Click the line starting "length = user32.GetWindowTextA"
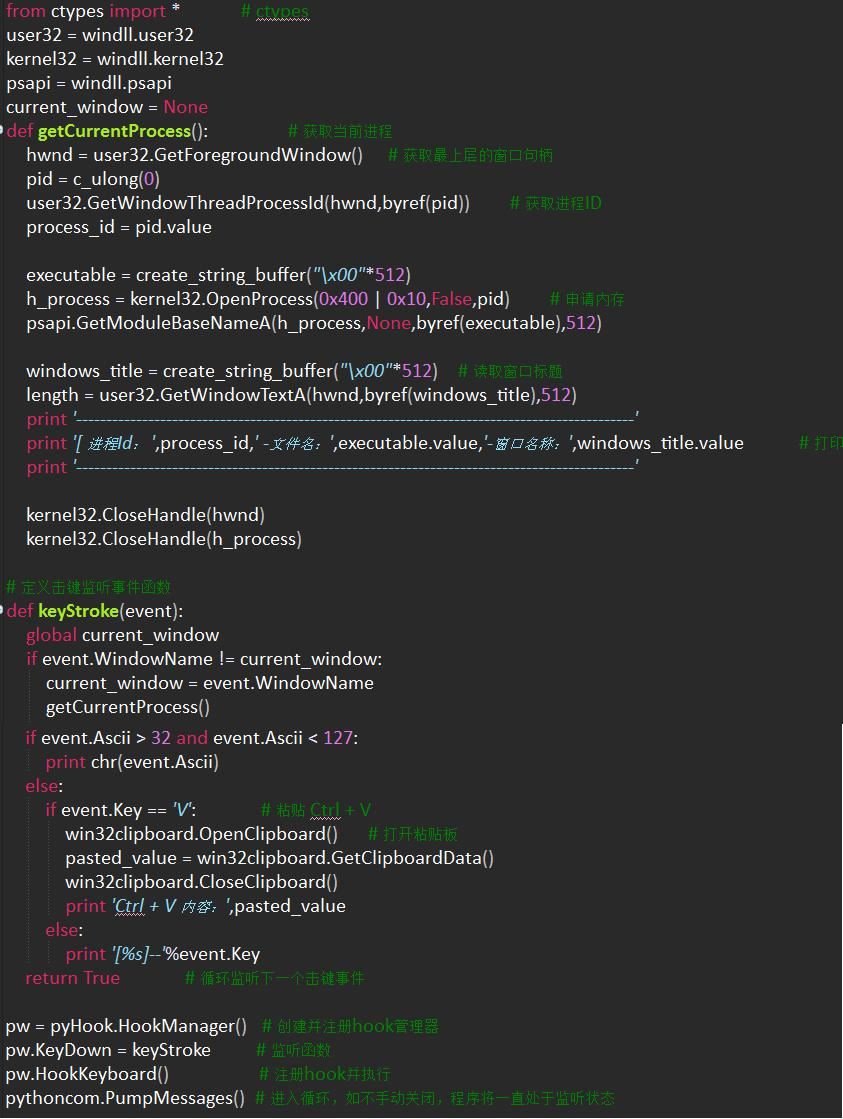Viewport: 843px width, 1119px height. [301, 395]
